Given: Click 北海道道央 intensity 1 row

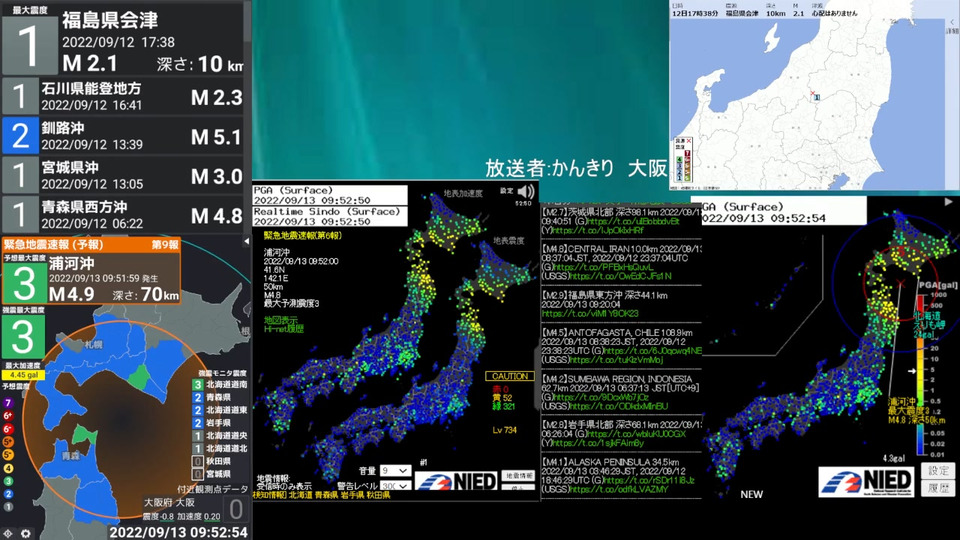Looking at the screenshot, I should pos(220,436).
